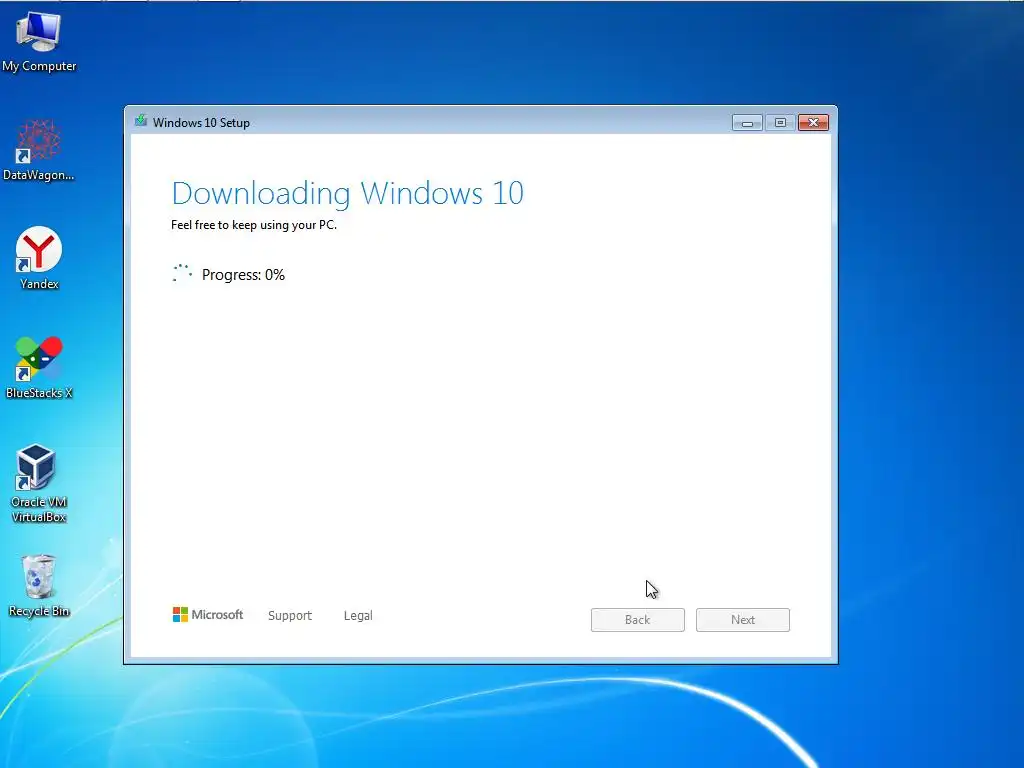1024x768 pixels.
Task: Minimize the Windows 10 Setup window
Action: 747,123
